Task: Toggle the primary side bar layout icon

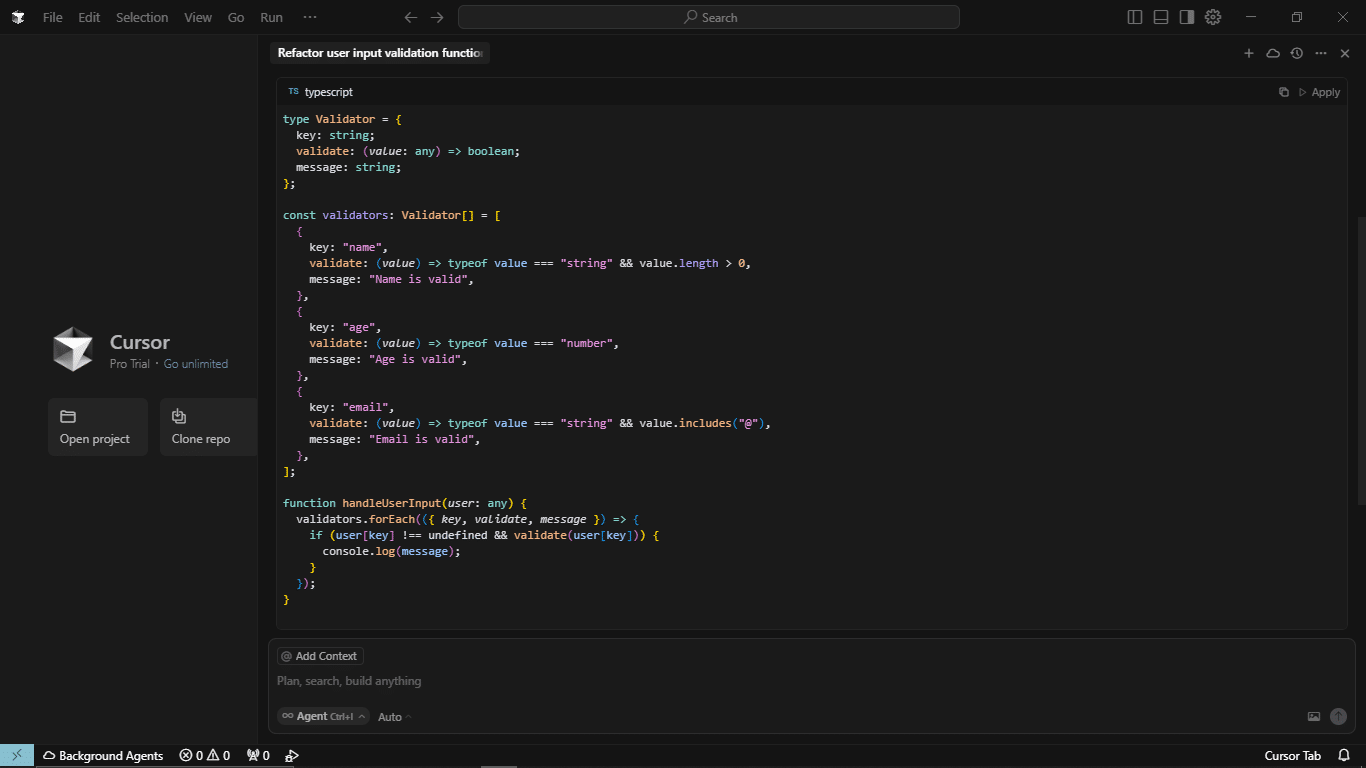Action: coord(1135,17)
